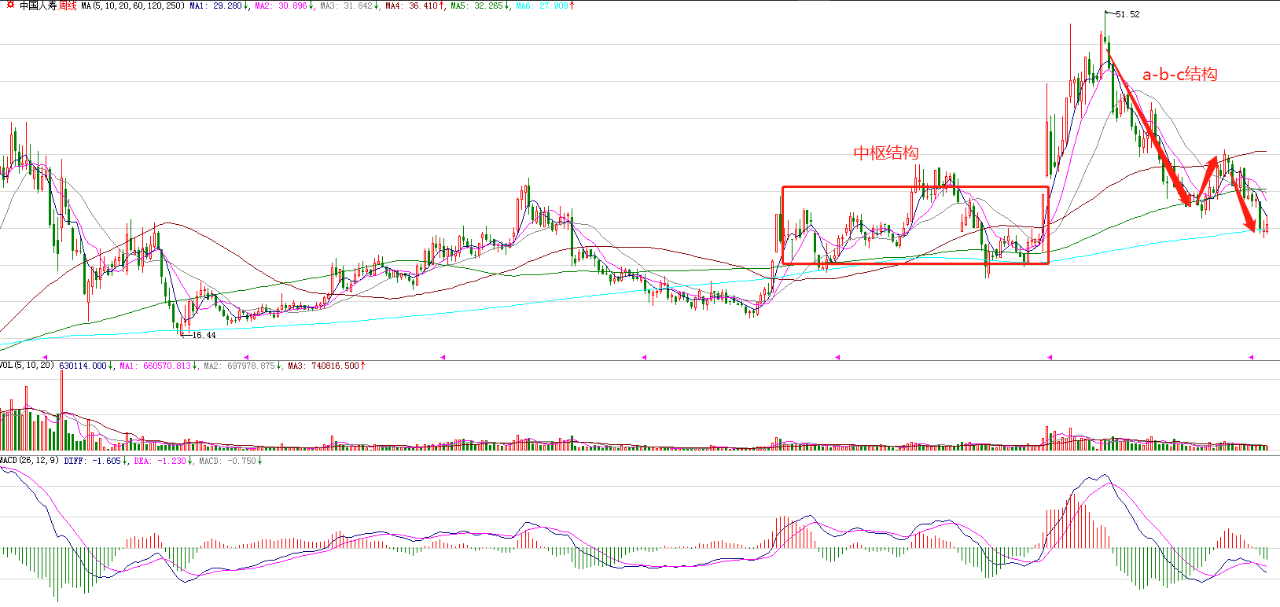Open MACD(26,12,9) indicator parameters

30,460
